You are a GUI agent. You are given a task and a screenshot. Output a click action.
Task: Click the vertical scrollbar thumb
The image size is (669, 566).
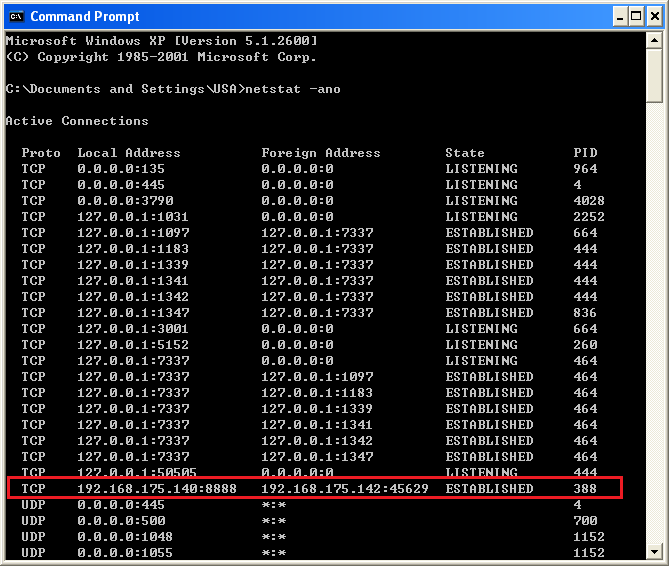coord(654,76)
